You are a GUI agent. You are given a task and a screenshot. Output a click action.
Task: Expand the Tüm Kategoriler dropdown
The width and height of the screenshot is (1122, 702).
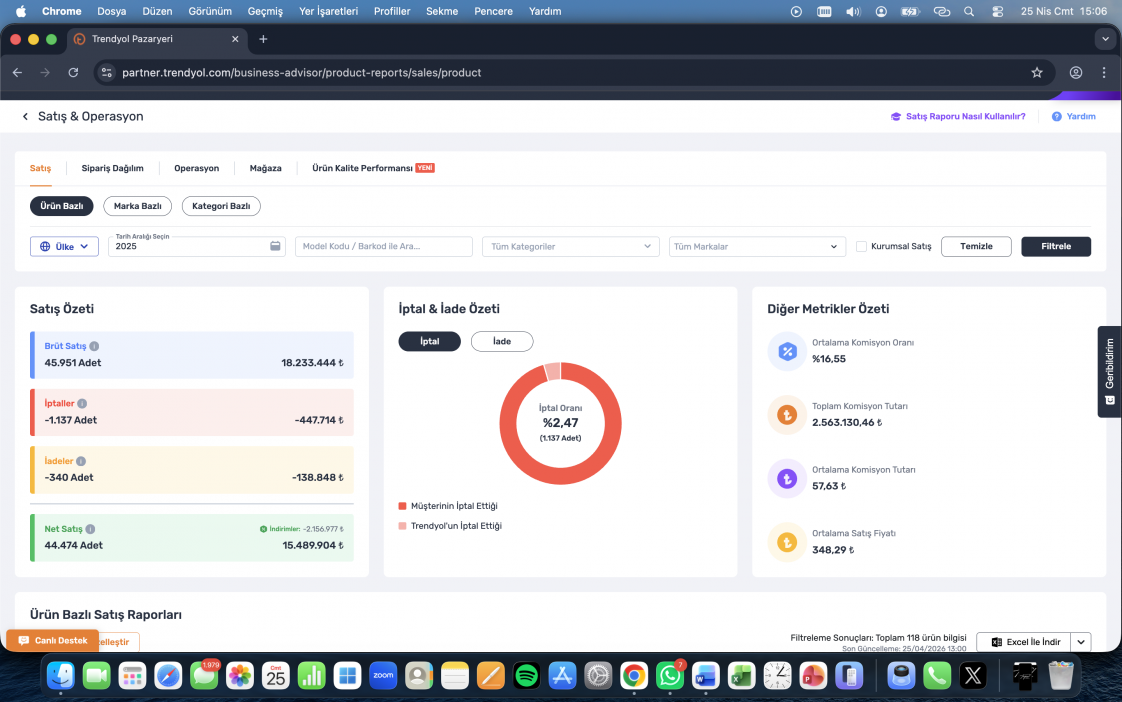click(x=570, y=246)
